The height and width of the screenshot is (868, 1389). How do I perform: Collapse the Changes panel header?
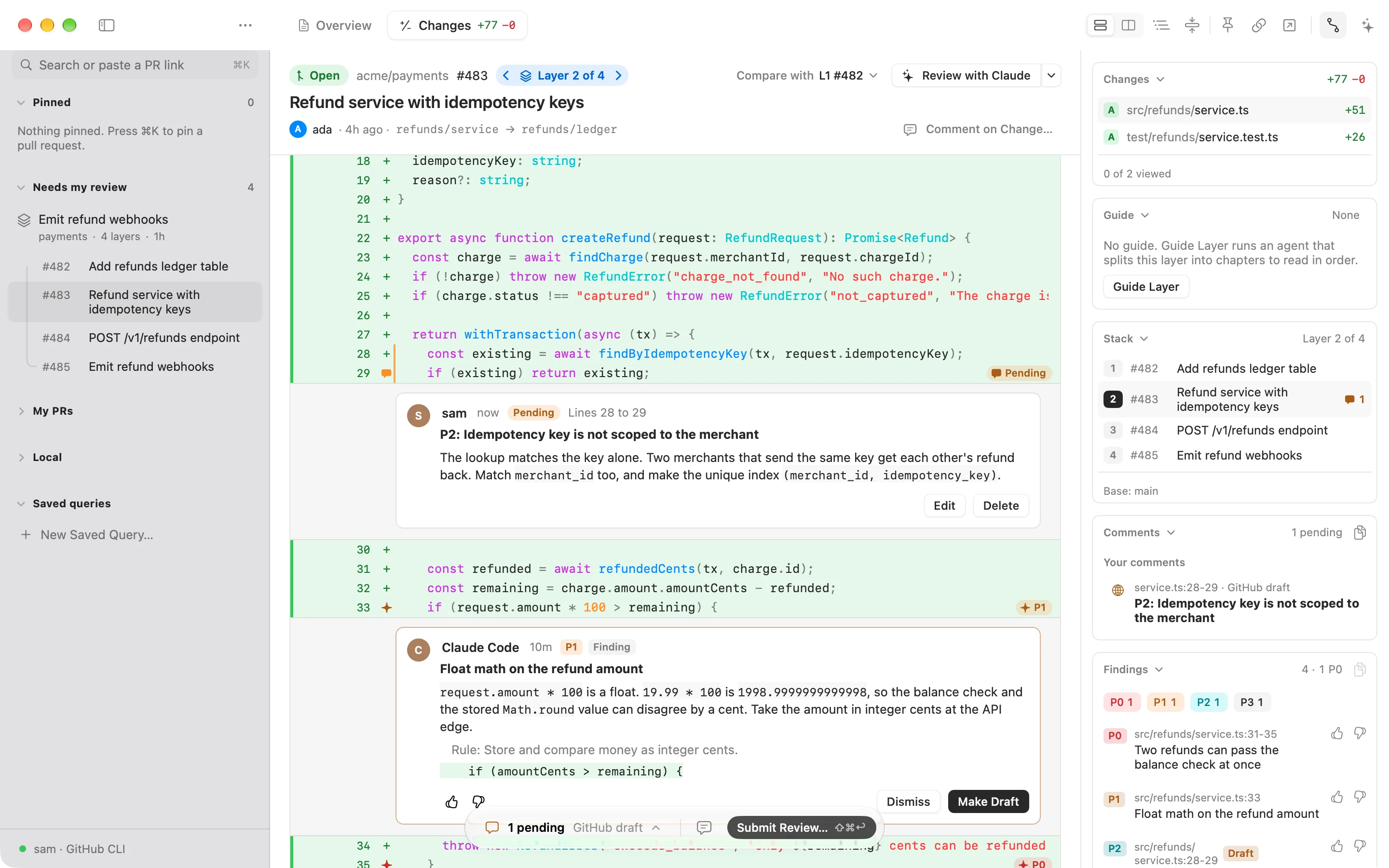(x=1133, y=79)
